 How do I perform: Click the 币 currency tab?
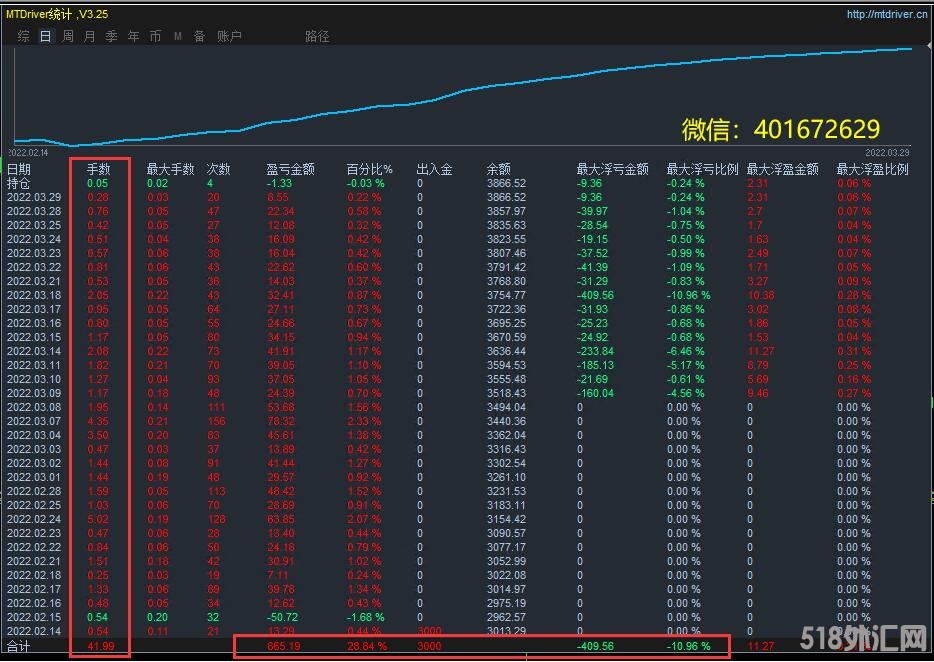point(156,36)
